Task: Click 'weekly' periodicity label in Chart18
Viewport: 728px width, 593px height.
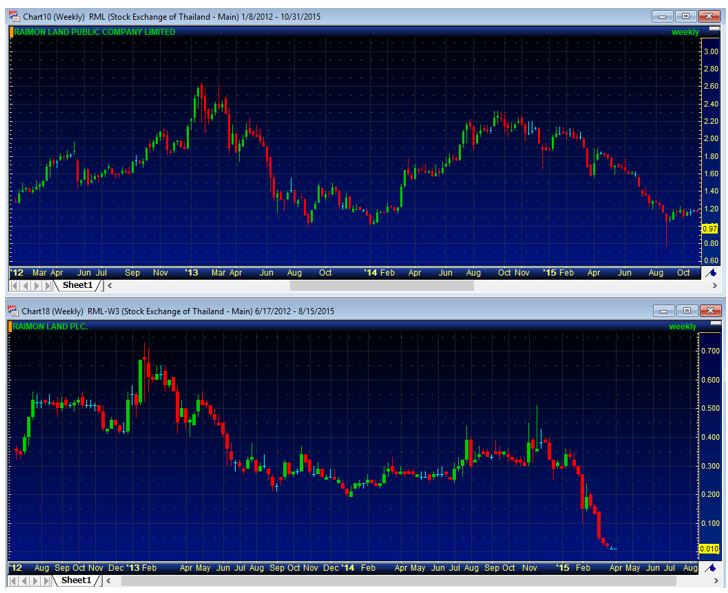Action: (682, 326)
